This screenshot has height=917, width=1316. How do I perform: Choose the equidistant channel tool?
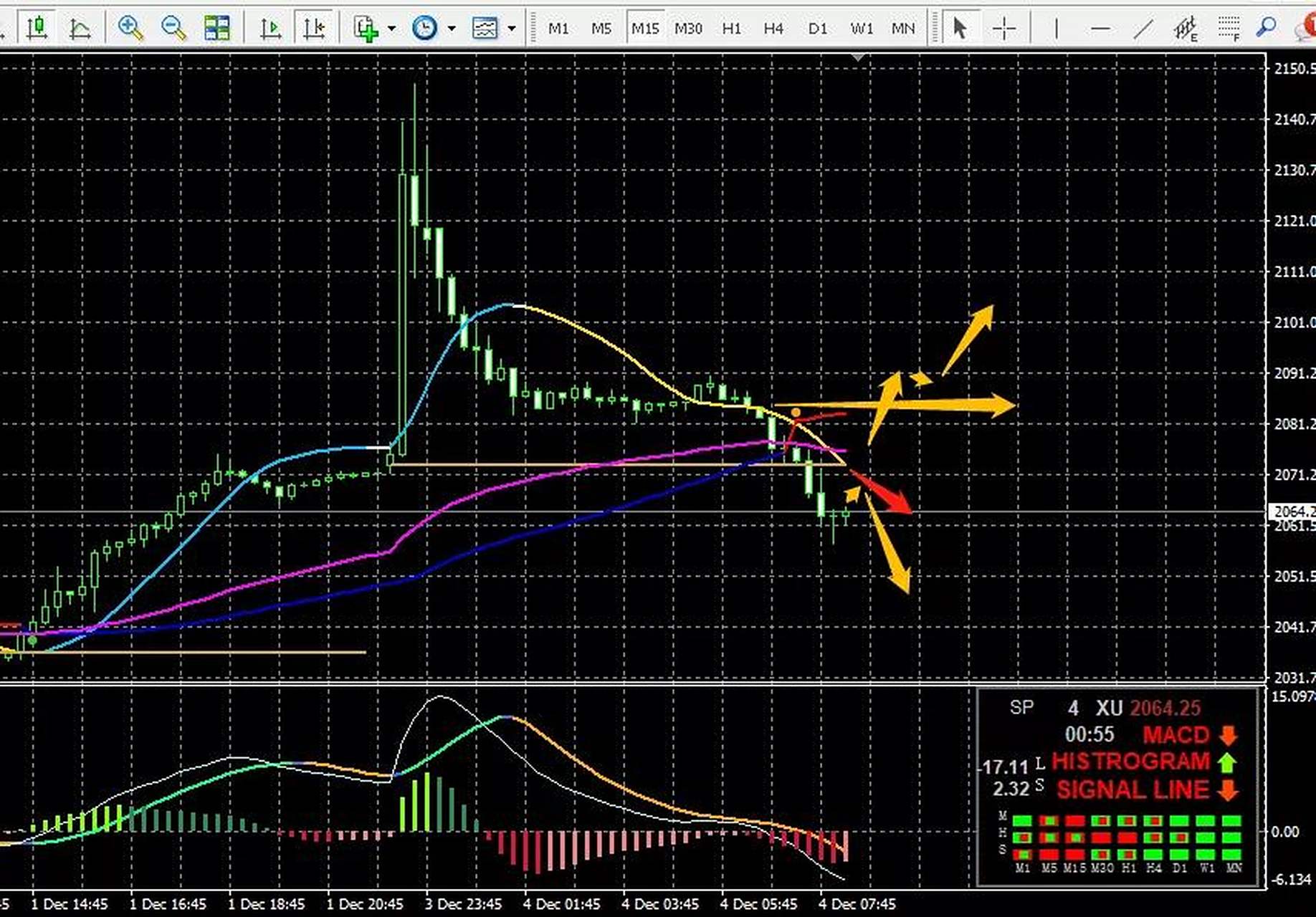click(x=1186, y=29)
